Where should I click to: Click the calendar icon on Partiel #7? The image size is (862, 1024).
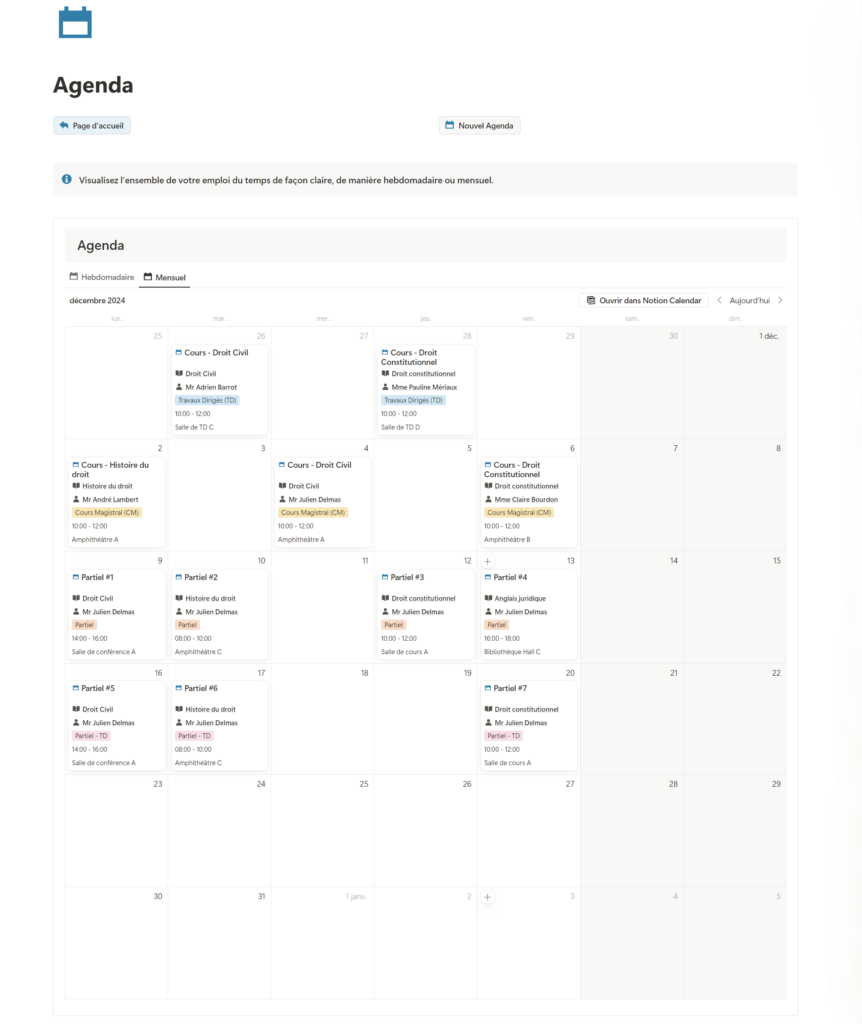pos(488,688)
